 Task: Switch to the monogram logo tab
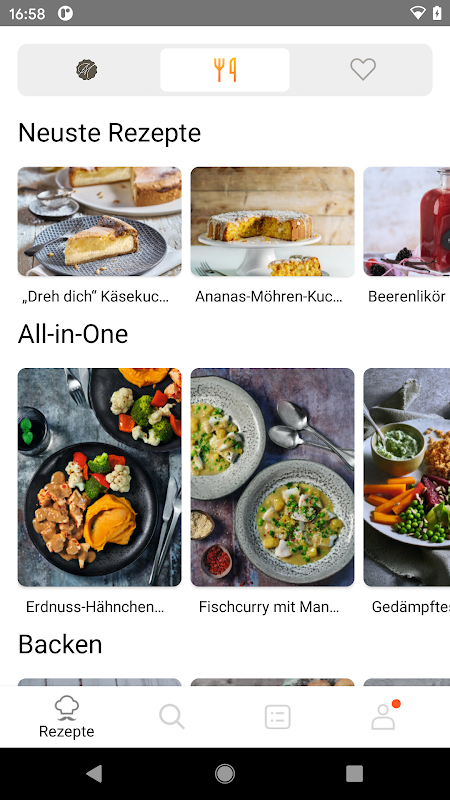click(x=87, y=70)
